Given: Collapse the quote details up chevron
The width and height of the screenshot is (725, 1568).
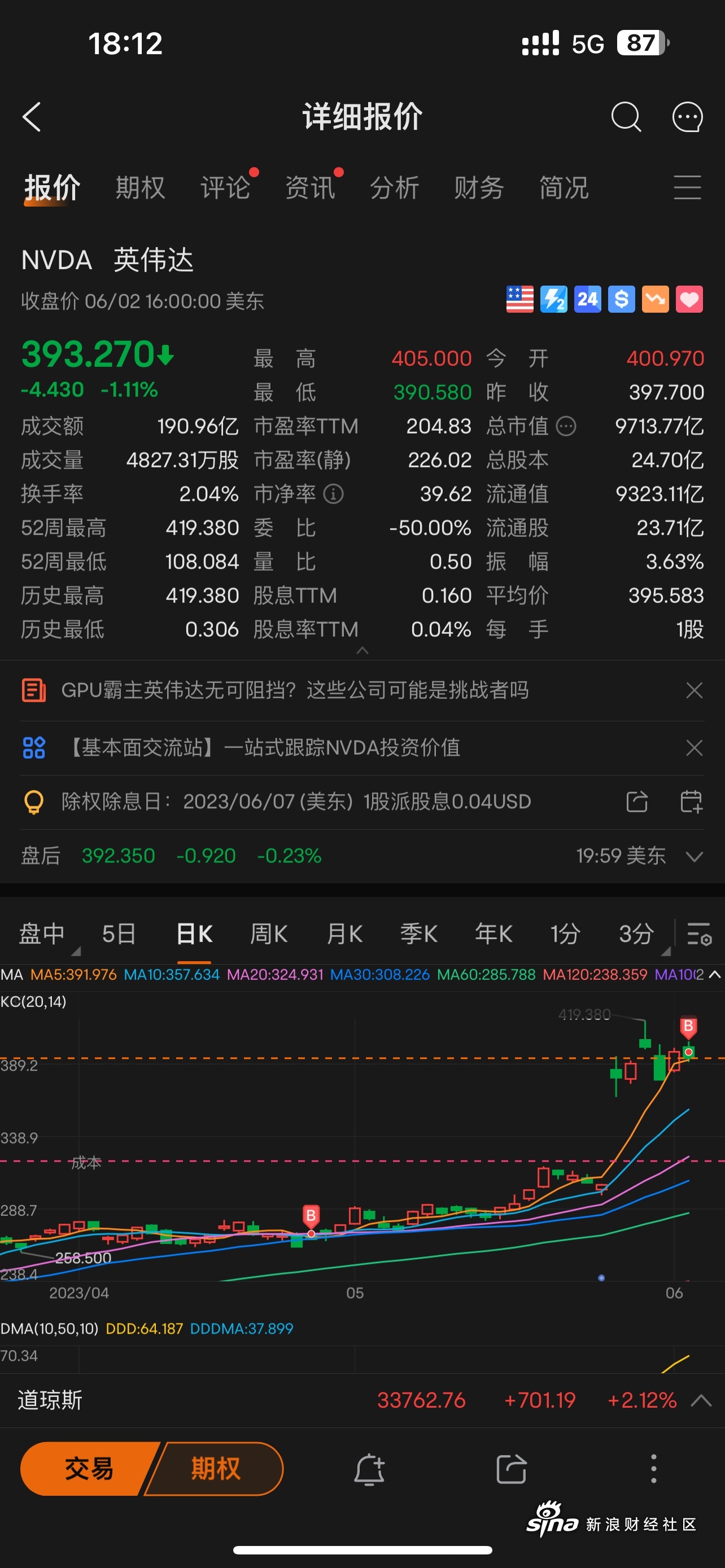Looking at the screenshot, I should (x=362, y=651).
